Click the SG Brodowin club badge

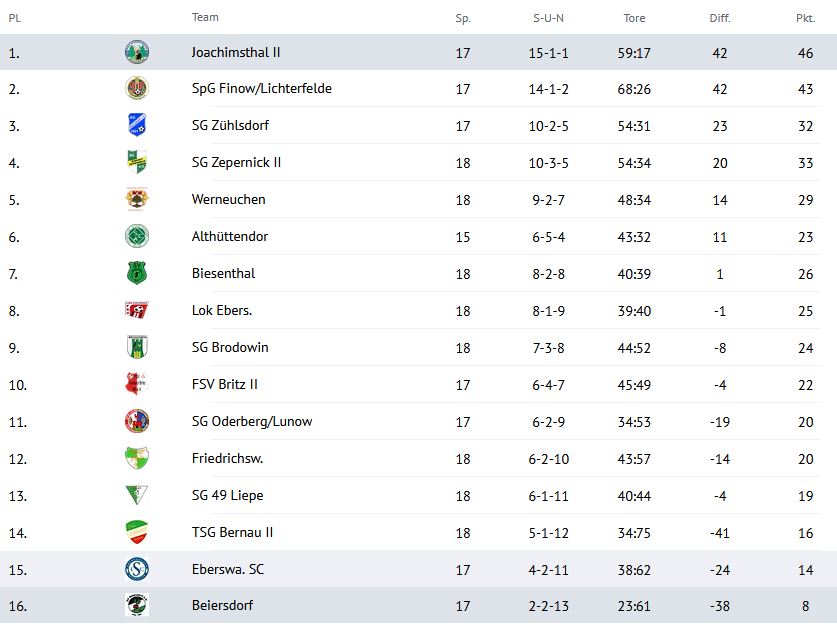137,347
